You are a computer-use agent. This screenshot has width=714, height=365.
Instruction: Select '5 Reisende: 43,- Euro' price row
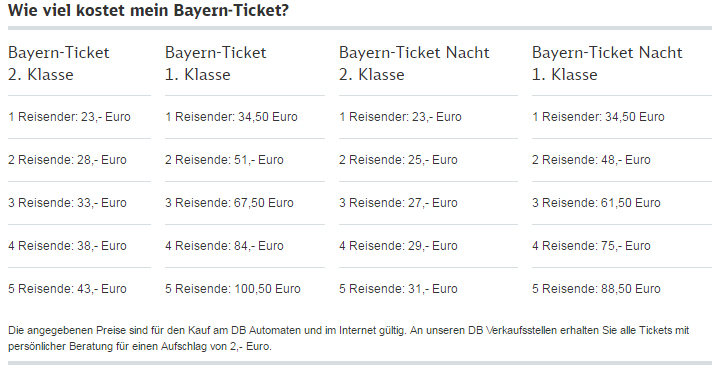67,289
